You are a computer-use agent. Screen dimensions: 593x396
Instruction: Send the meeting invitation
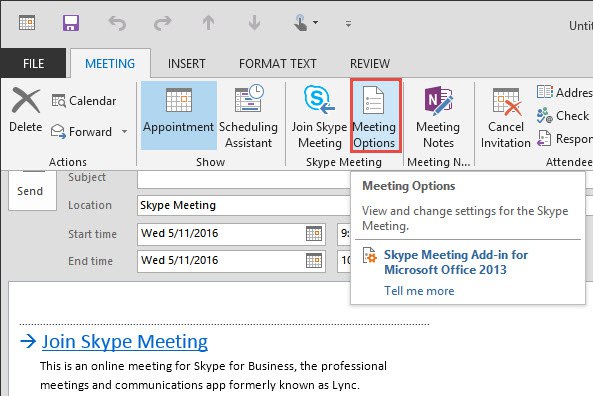(x=33, y=190)
